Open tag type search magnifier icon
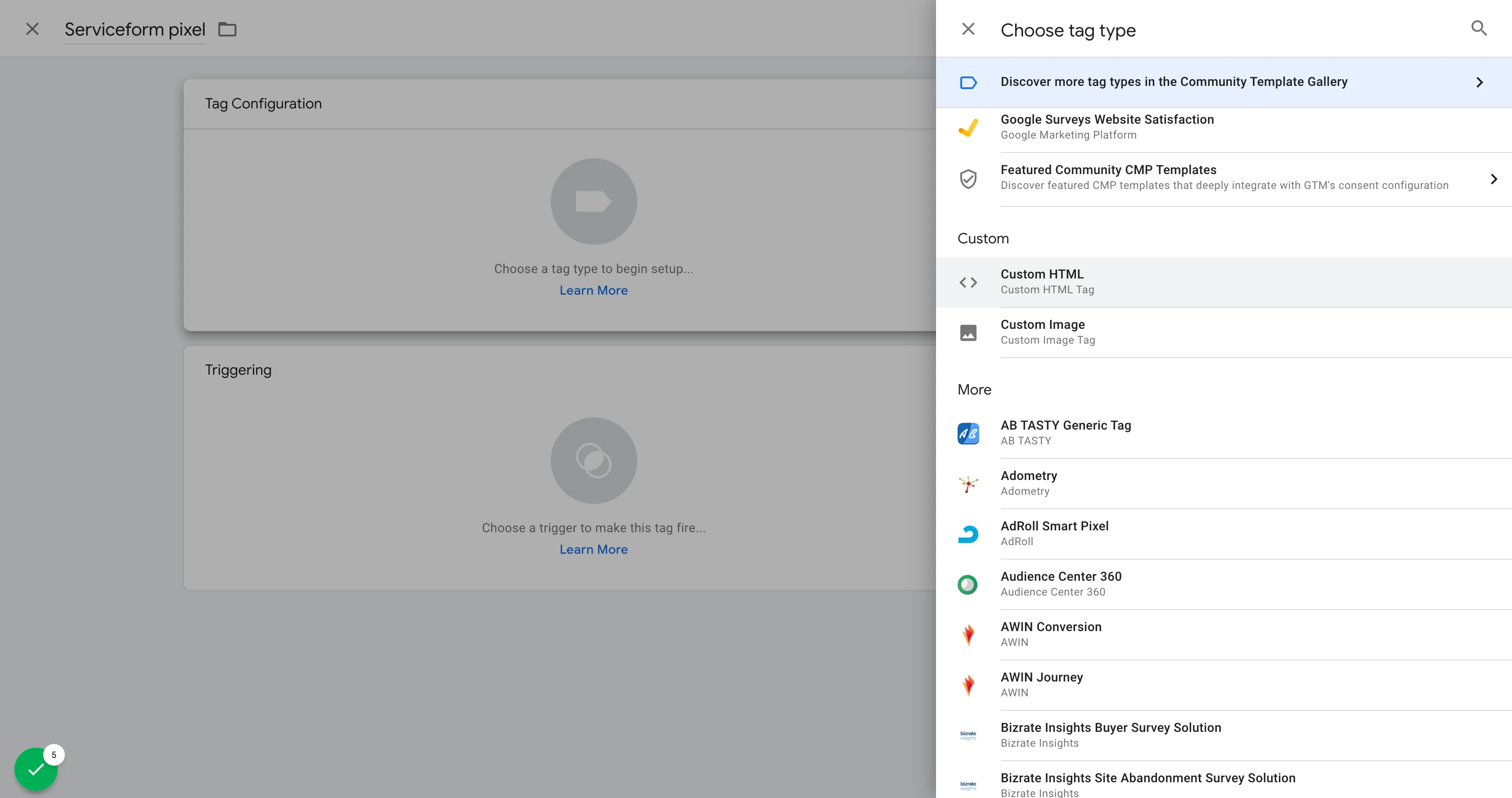This screenshot has height=798, width=1512. (1479, 28)
